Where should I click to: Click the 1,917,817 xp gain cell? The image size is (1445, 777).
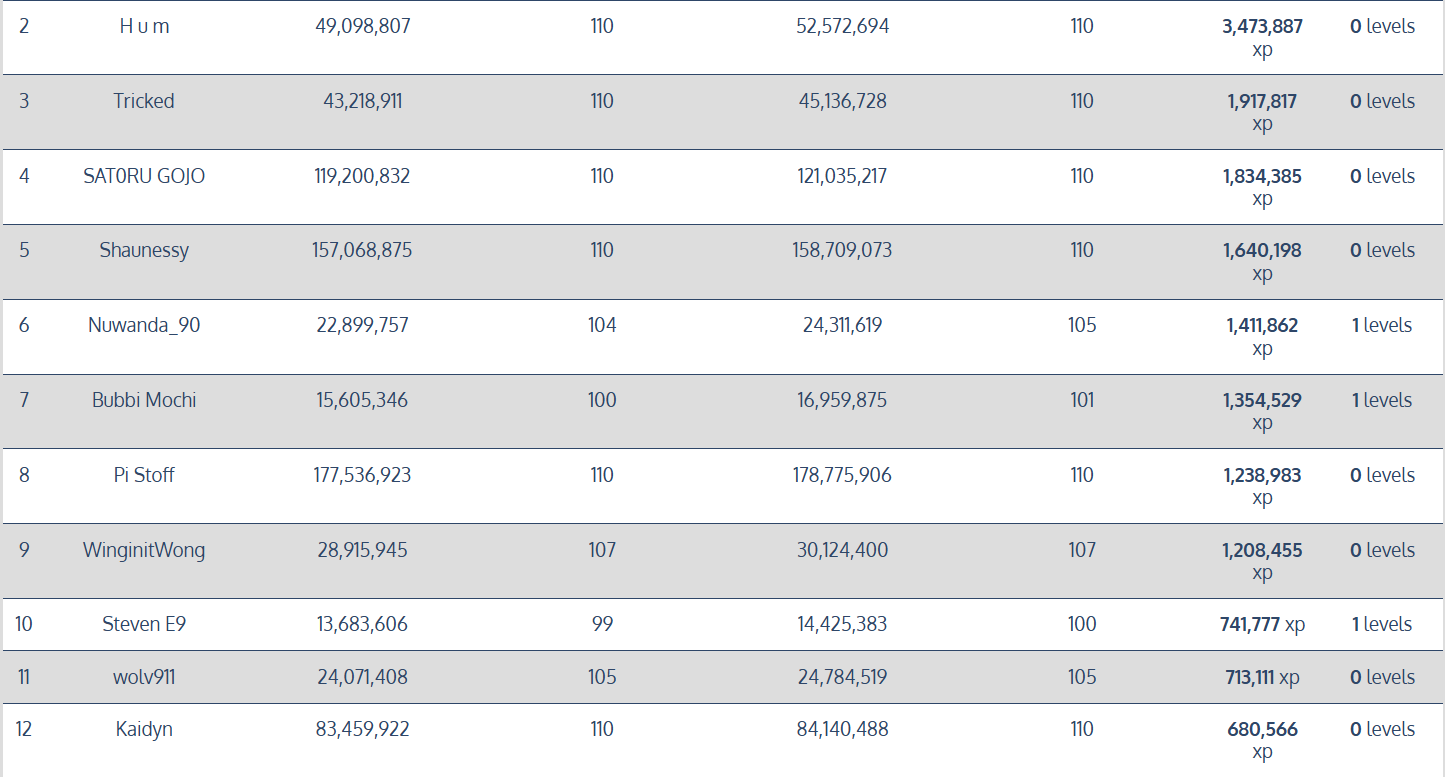(1262, 101)
